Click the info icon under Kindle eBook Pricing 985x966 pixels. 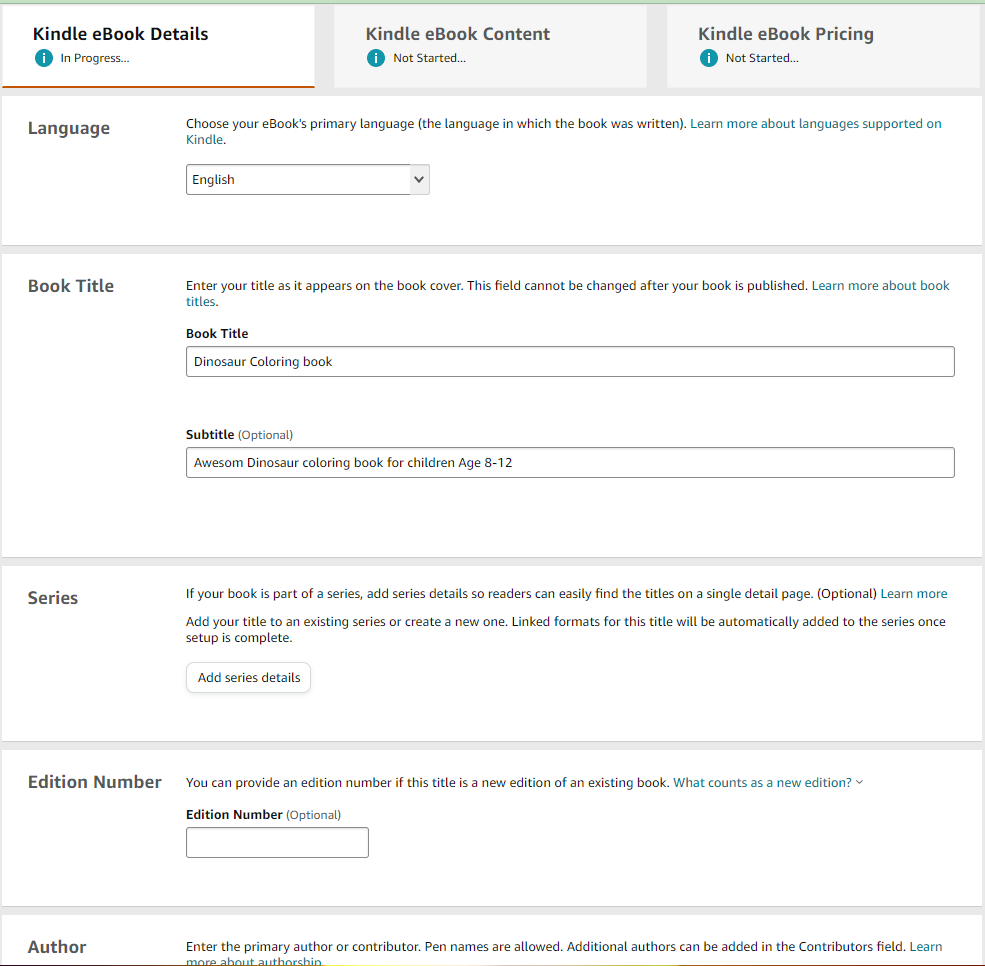(x=709, y=58)
